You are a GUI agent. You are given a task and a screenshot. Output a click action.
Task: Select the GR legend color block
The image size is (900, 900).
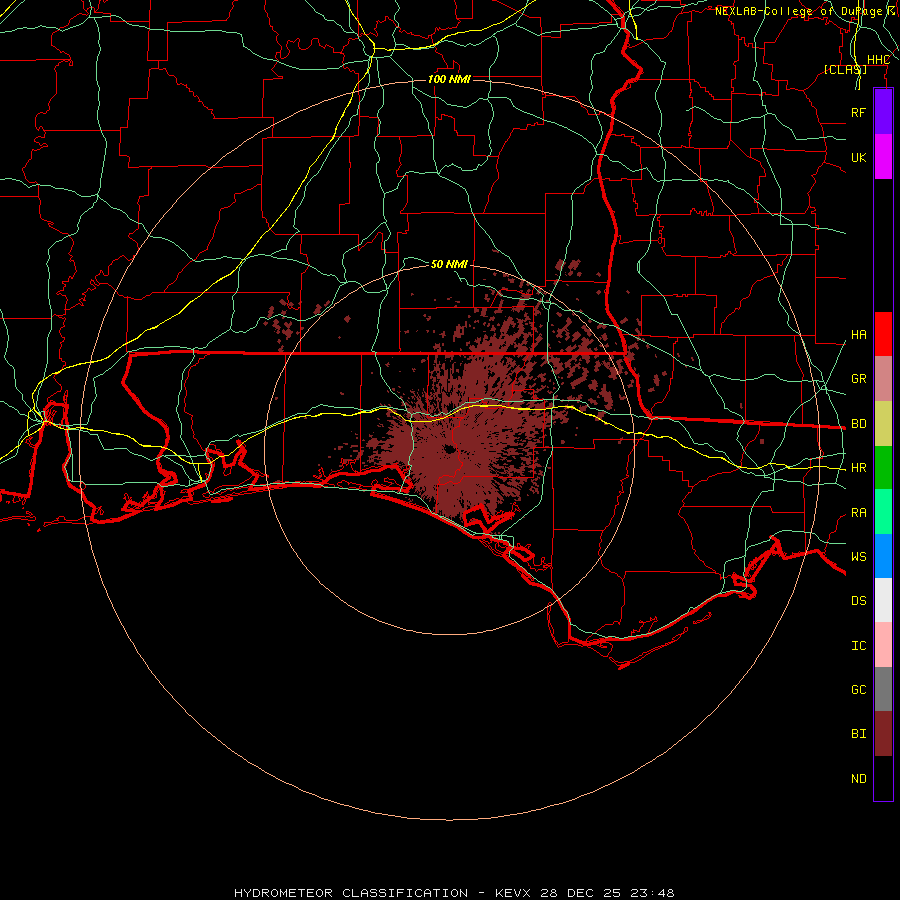(883, 379)
